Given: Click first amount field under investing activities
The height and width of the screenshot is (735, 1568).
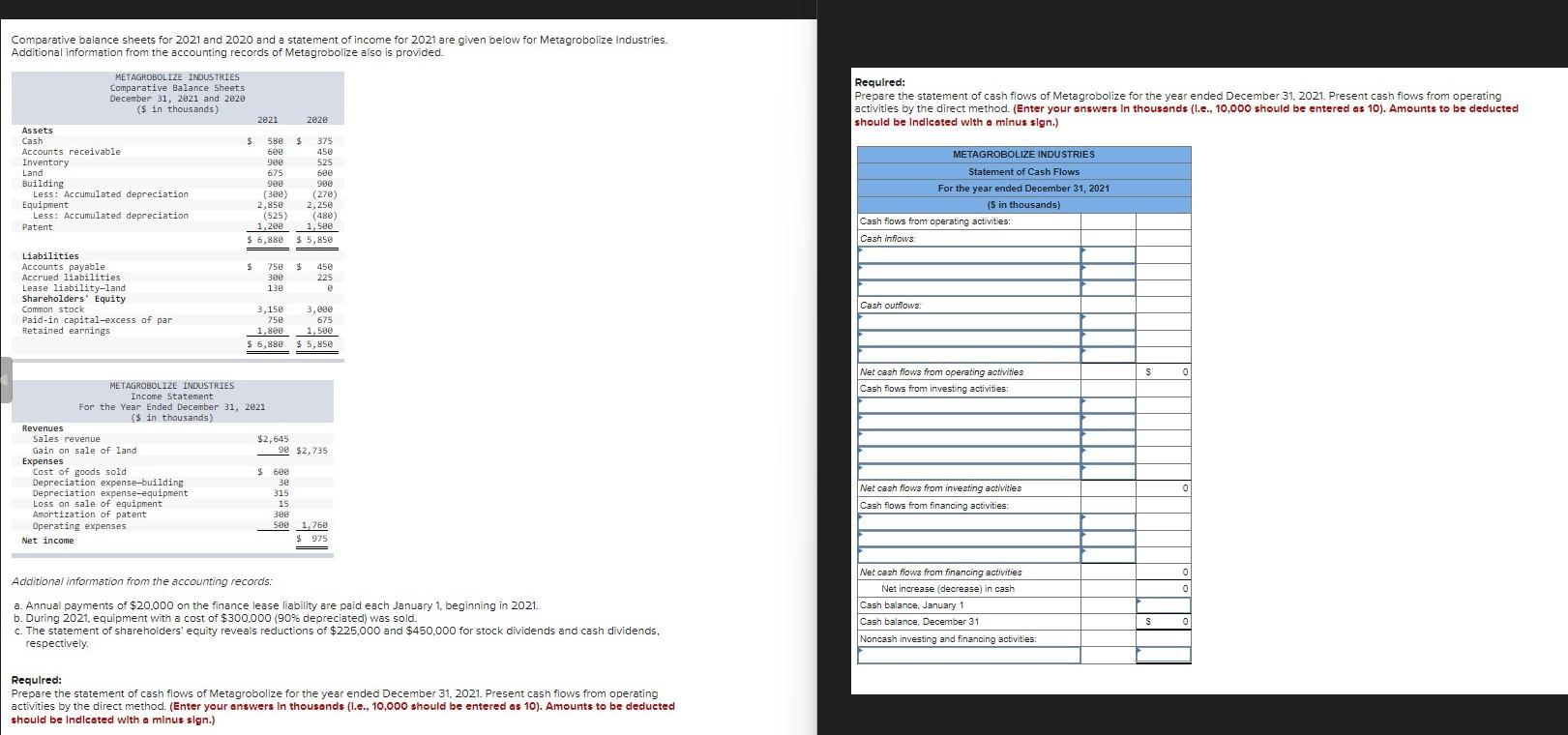Looking at the screenshot, I should tap(1109, 405).
